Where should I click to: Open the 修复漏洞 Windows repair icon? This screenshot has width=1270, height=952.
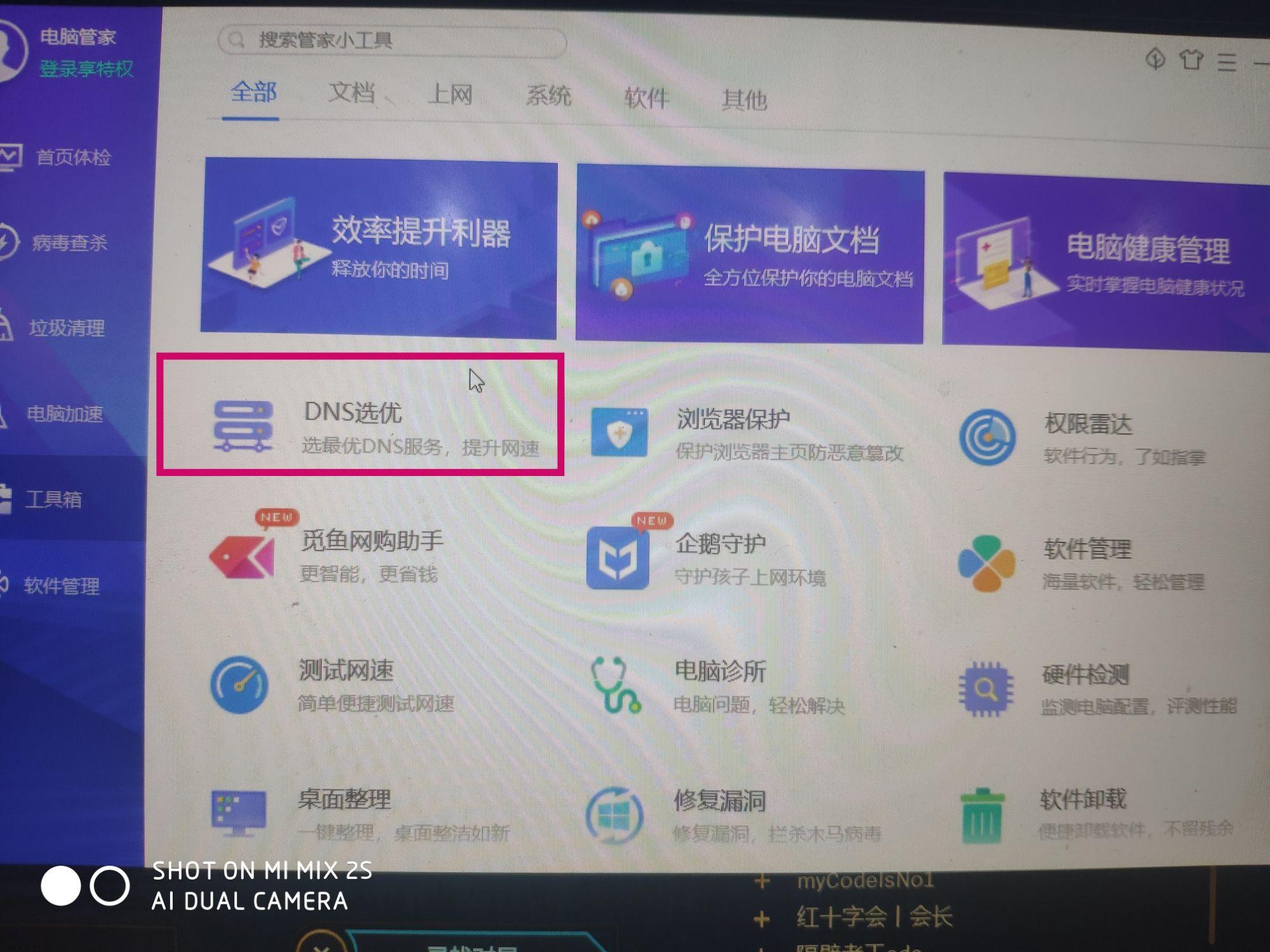coord(614,816)
